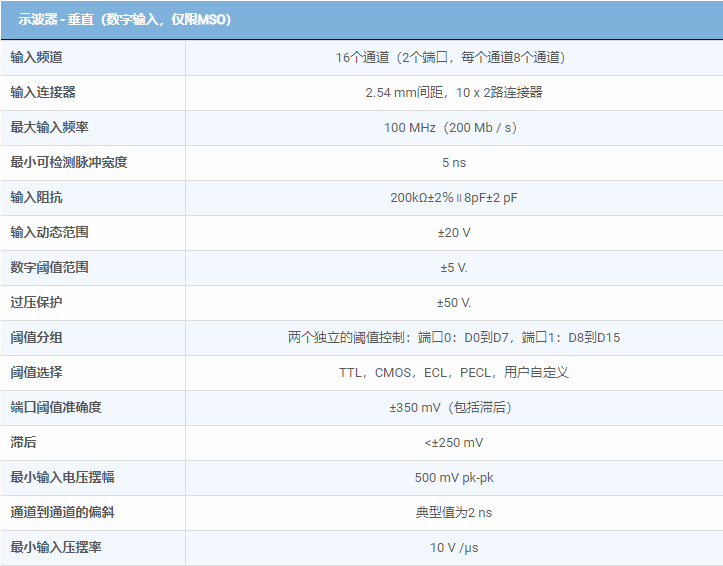Viewport: 723px width, 566px height.
Task: Click the 500 mV pk-pk value
Action: point(453,477)
